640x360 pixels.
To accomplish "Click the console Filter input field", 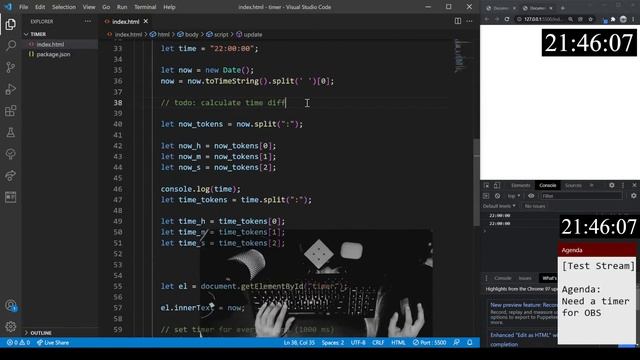I will click(x=581, y=196).
